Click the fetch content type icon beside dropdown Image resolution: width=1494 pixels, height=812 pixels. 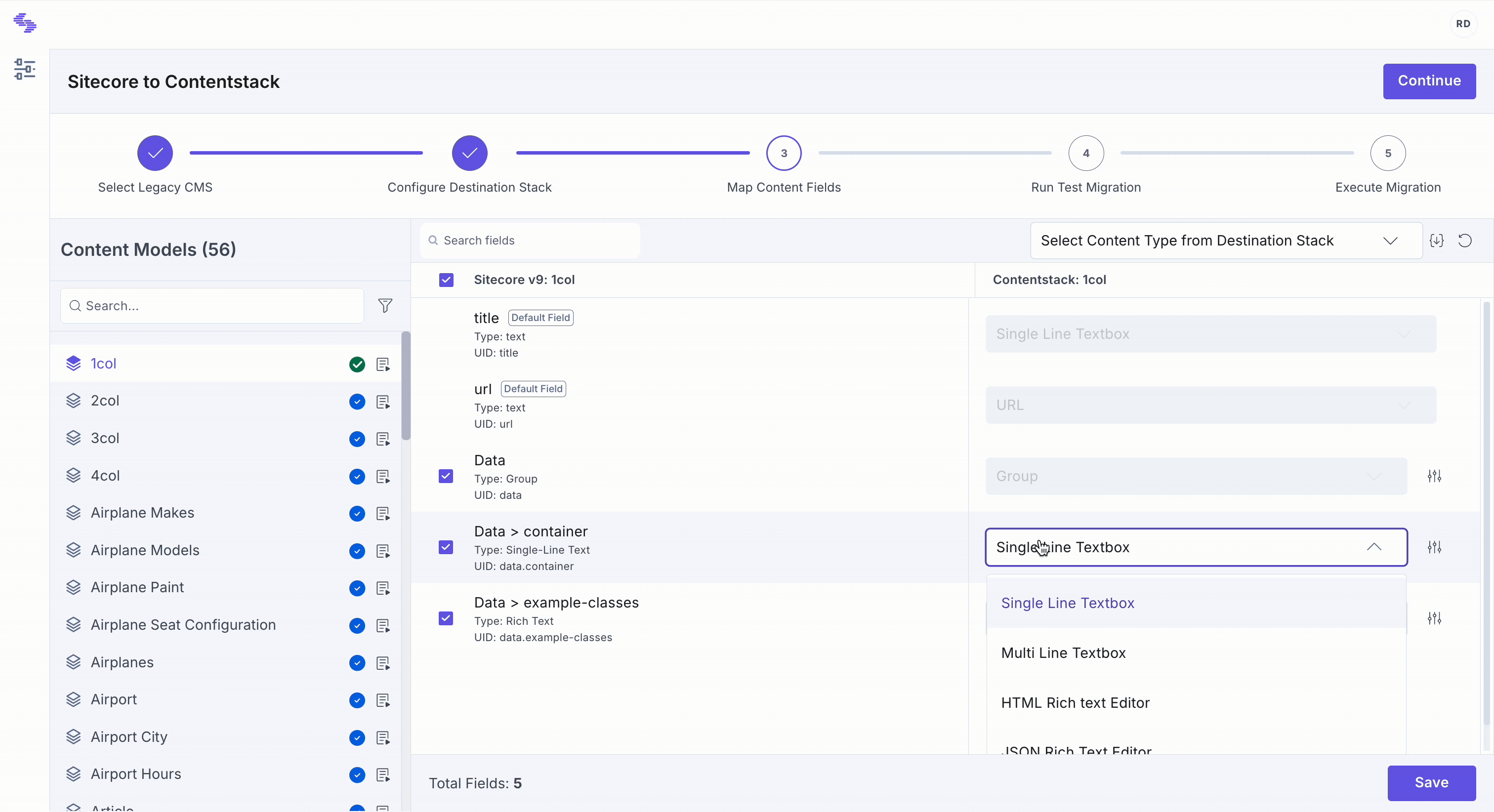(1437, 241)
